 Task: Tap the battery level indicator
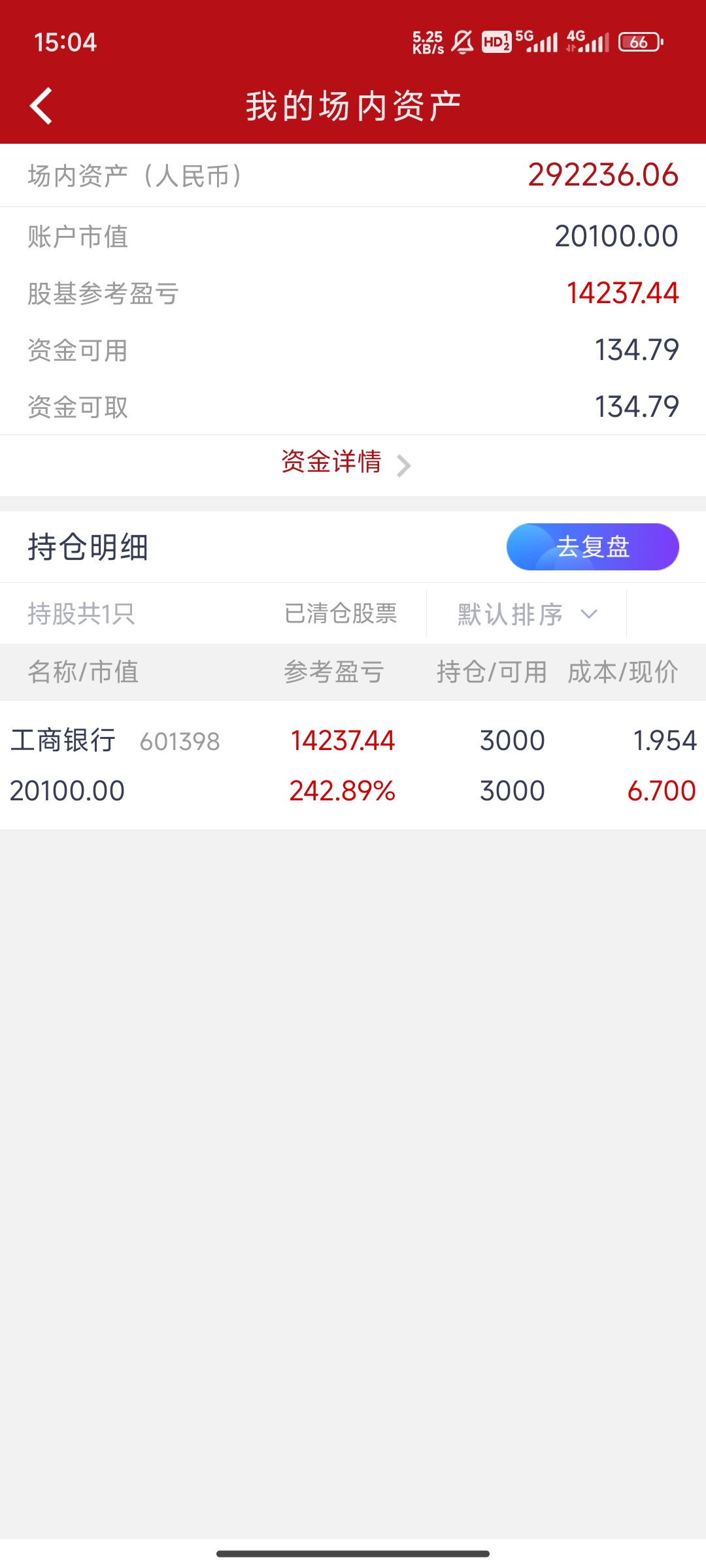click(641, 42)
